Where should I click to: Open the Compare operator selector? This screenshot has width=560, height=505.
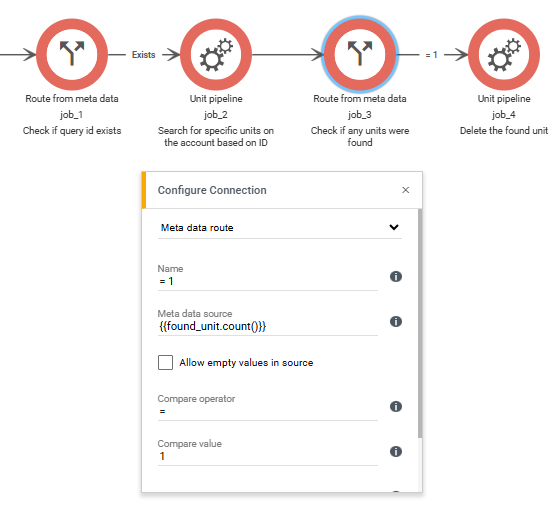(268, 411)
